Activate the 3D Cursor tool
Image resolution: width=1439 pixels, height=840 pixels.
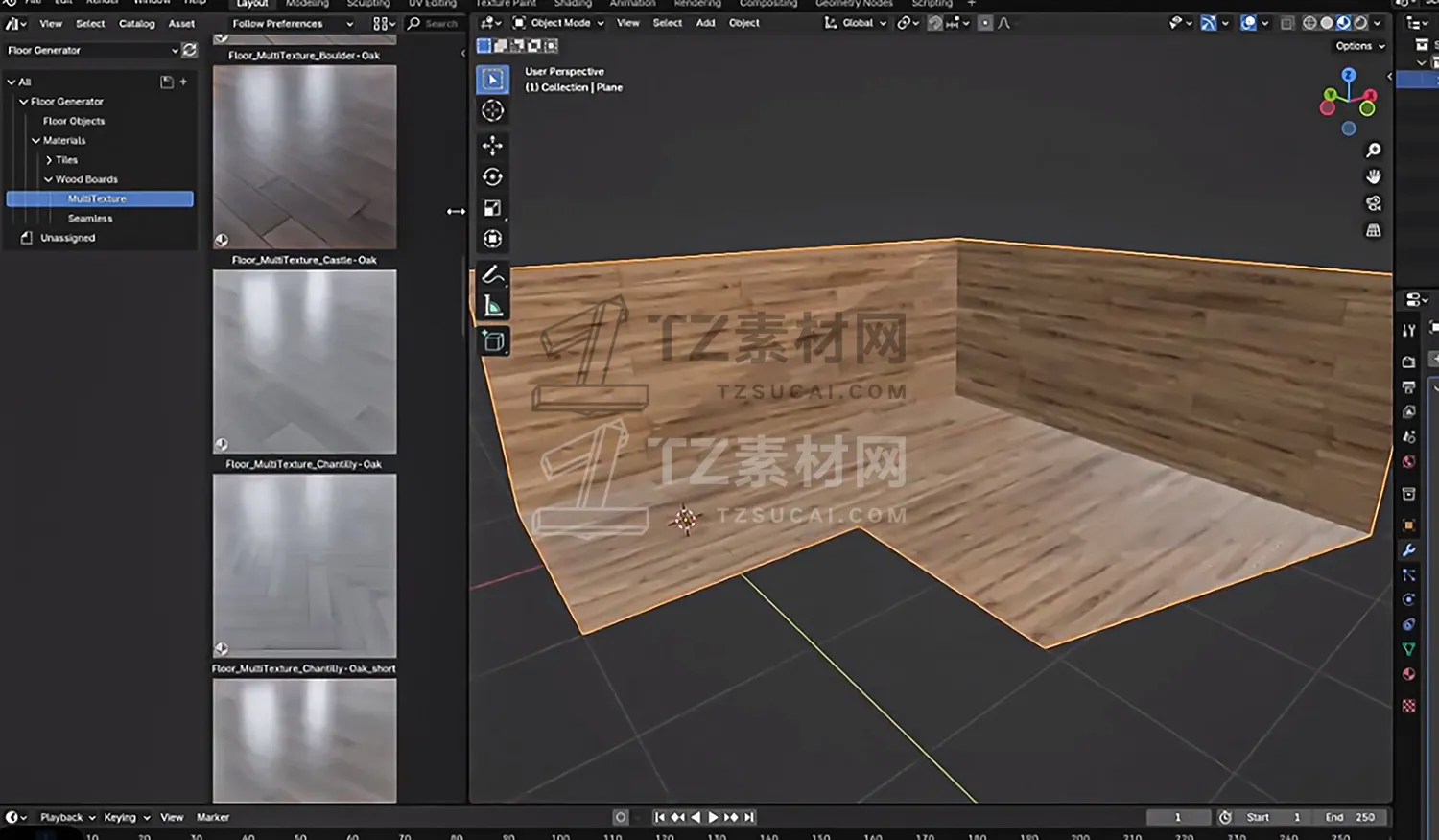click(492, 110)
